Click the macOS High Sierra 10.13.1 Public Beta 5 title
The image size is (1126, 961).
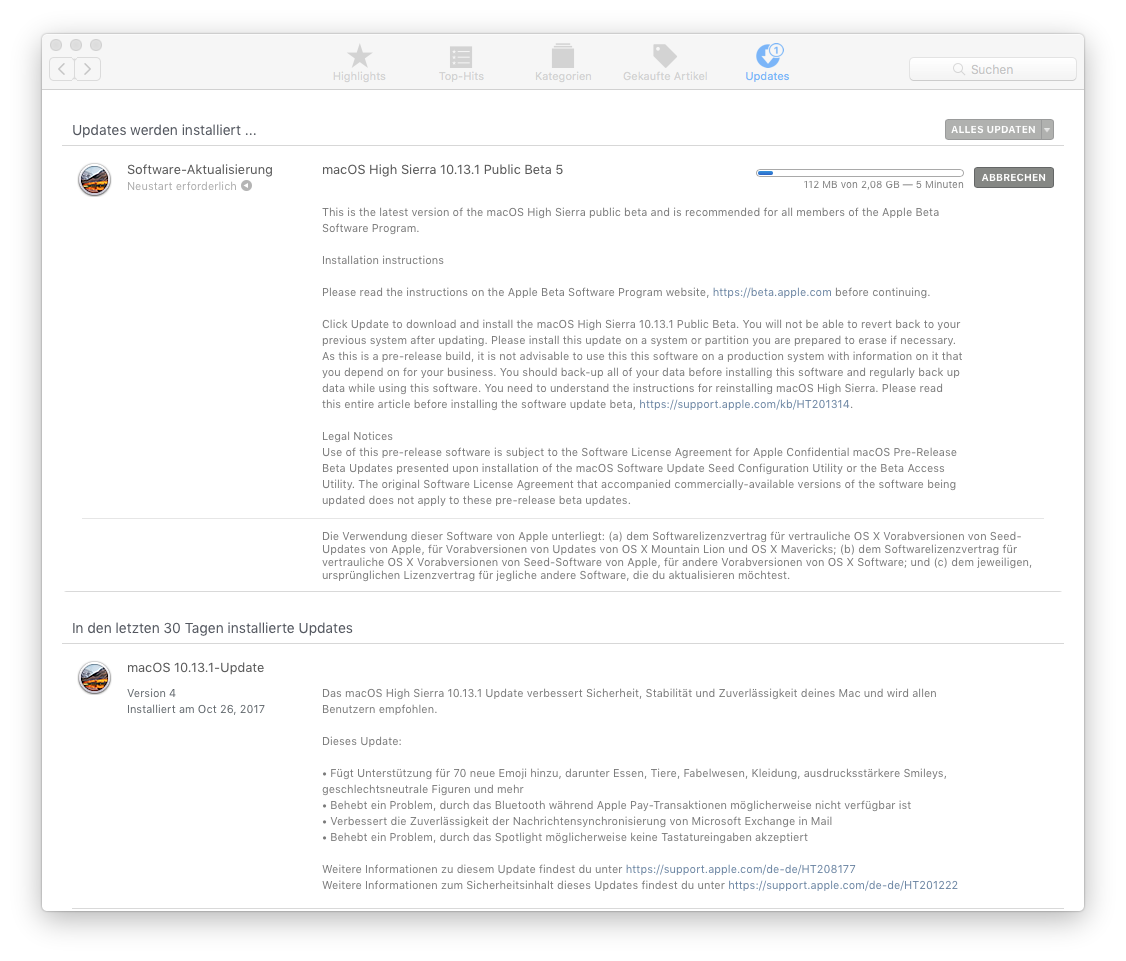(x=442, y=170)
